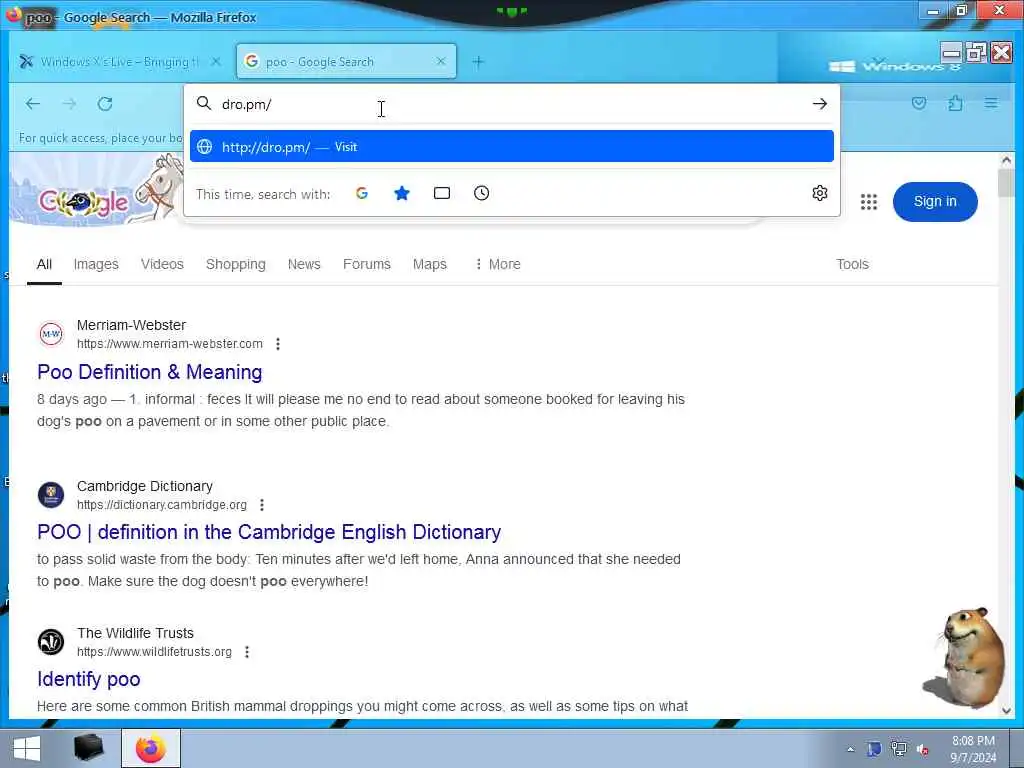Go back with the browser back arrow
Screen dimensions: 1024x768
click(33, 104)
